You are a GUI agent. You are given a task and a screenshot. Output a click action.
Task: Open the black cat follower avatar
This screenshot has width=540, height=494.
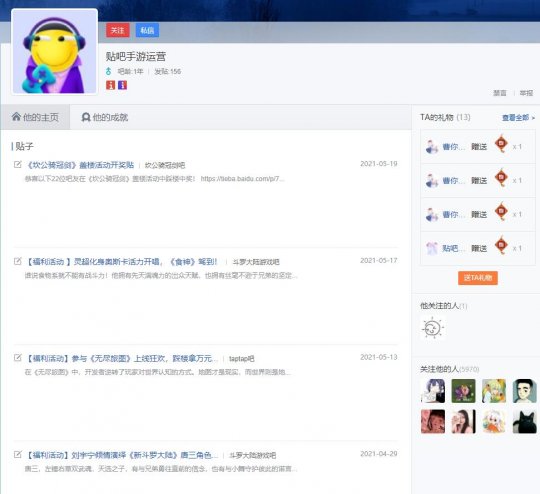[525, 421]
